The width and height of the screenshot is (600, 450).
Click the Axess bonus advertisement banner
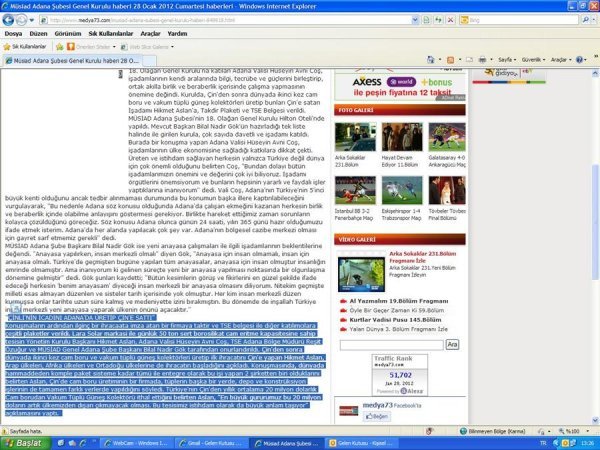pos(400,86)
